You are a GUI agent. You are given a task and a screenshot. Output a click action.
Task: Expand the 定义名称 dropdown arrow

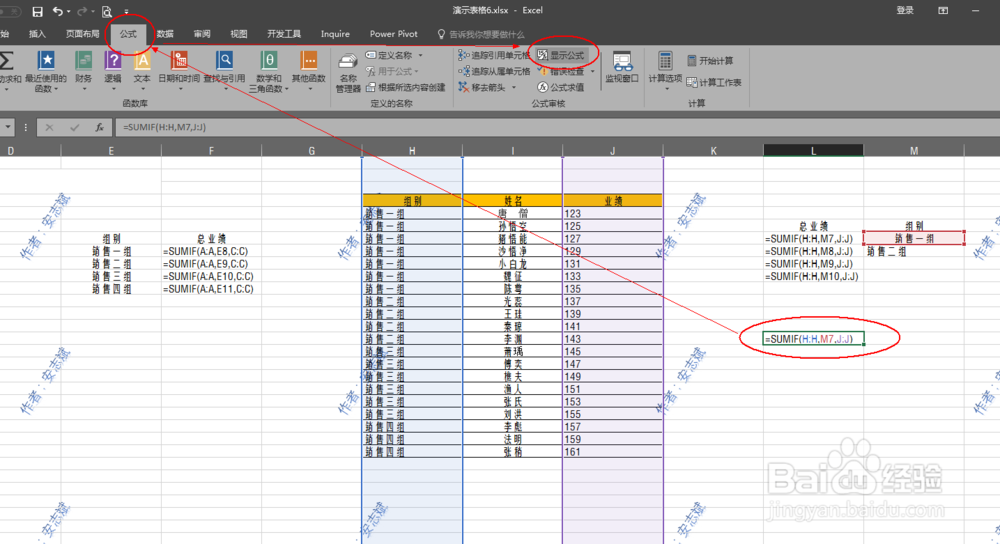point(420,55)
